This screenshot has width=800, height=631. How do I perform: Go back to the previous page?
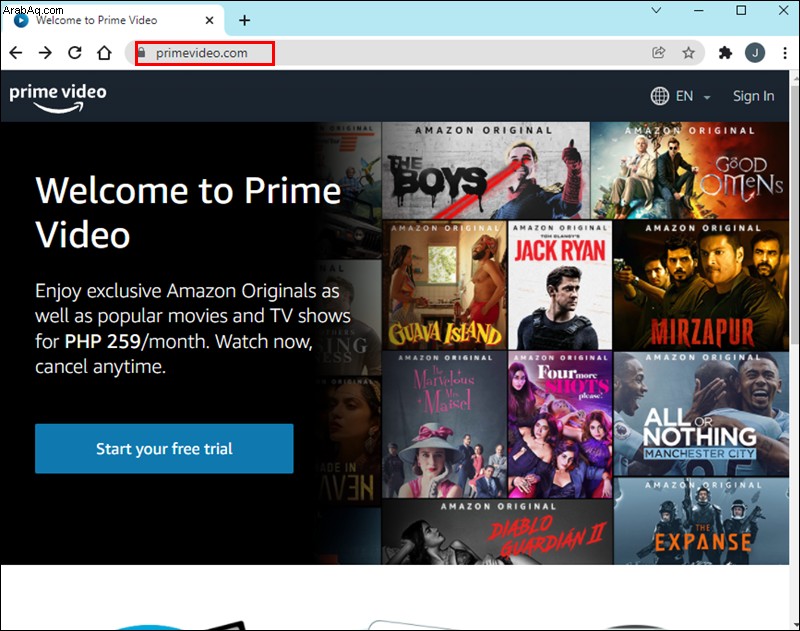pyautogui.click(x=16, y=53)
